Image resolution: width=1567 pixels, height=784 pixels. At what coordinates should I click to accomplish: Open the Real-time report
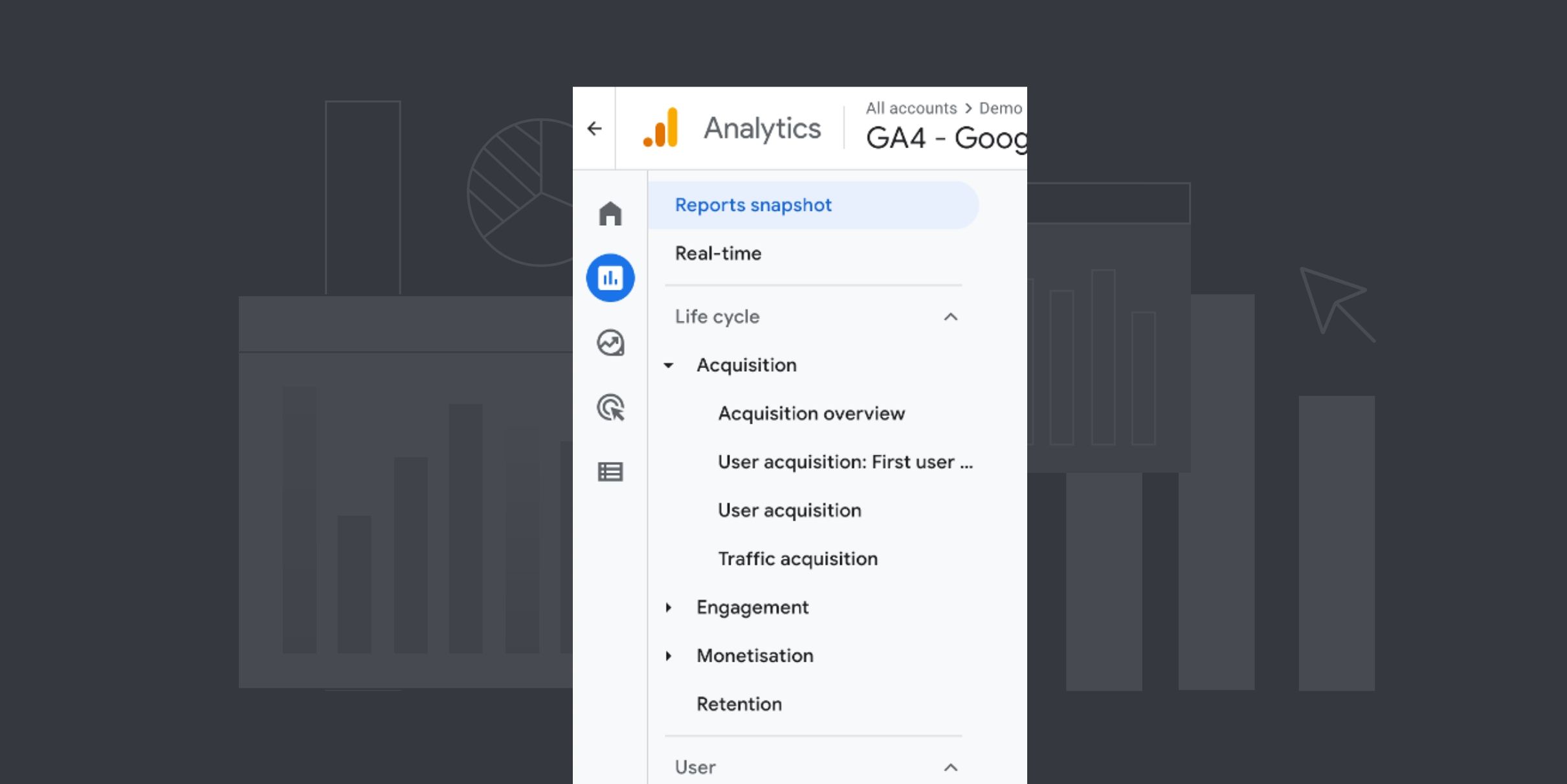[x=718, y=254]
